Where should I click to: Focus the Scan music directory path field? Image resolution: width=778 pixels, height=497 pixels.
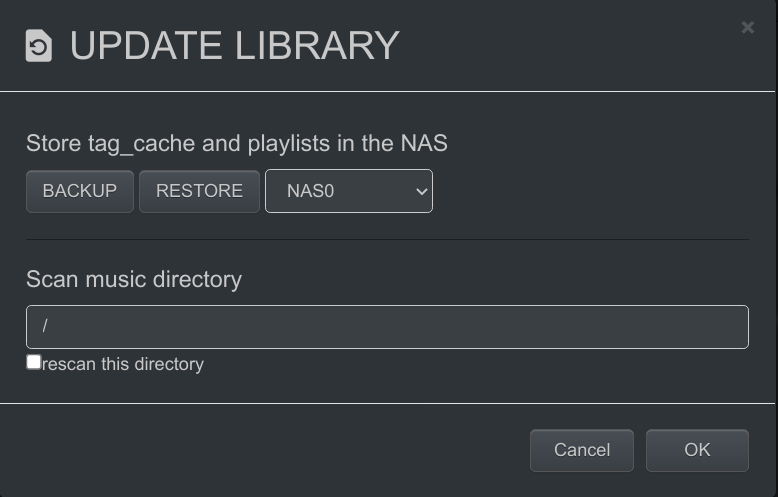[387, 327]
